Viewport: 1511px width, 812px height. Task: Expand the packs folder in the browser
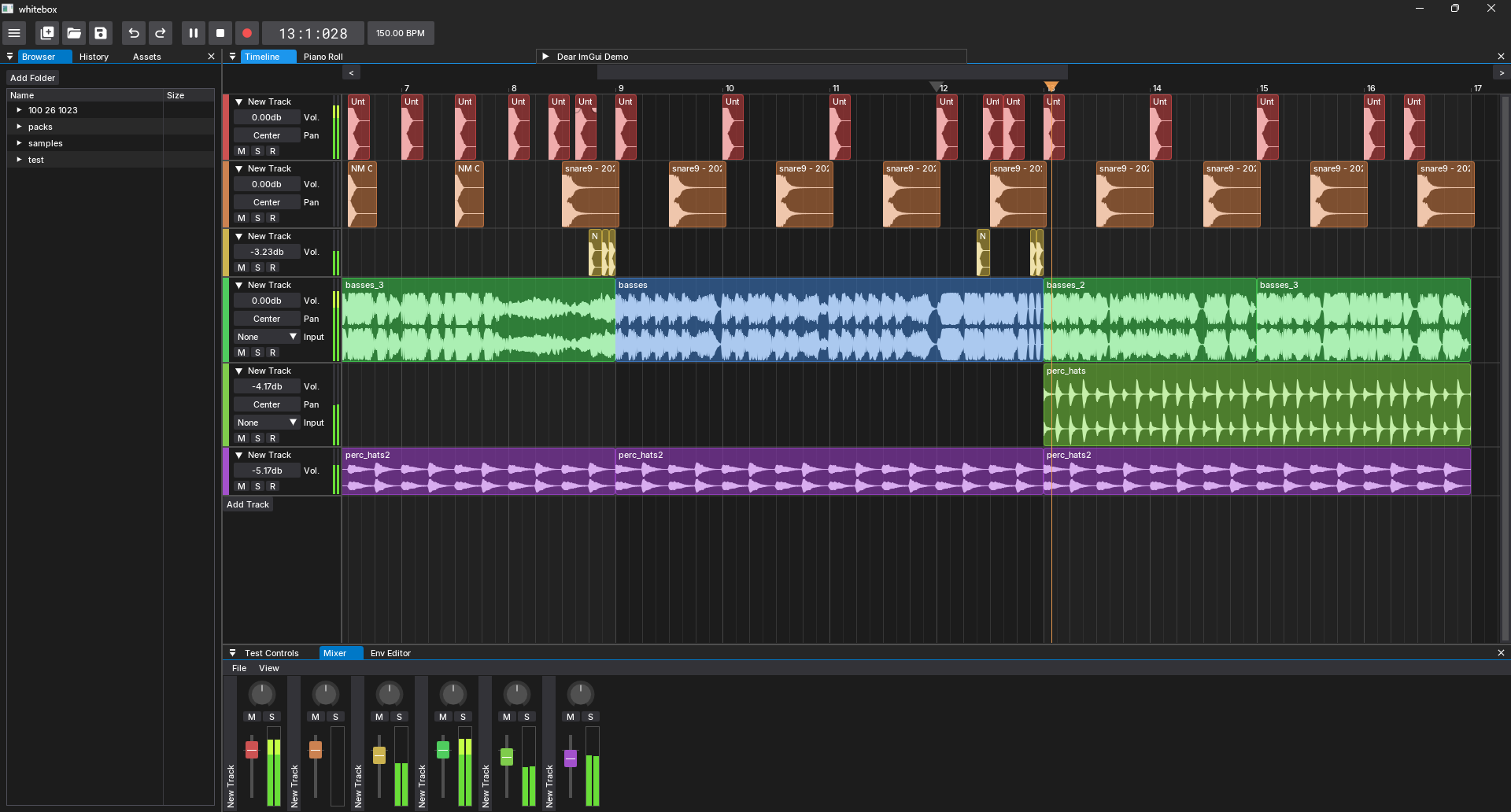(x=19, y=127)
